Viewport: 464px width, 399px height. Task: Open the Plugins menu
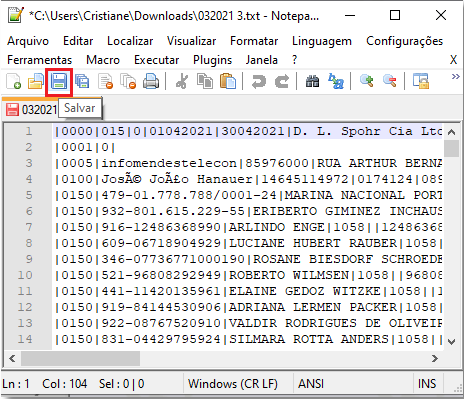coord(212,60)
